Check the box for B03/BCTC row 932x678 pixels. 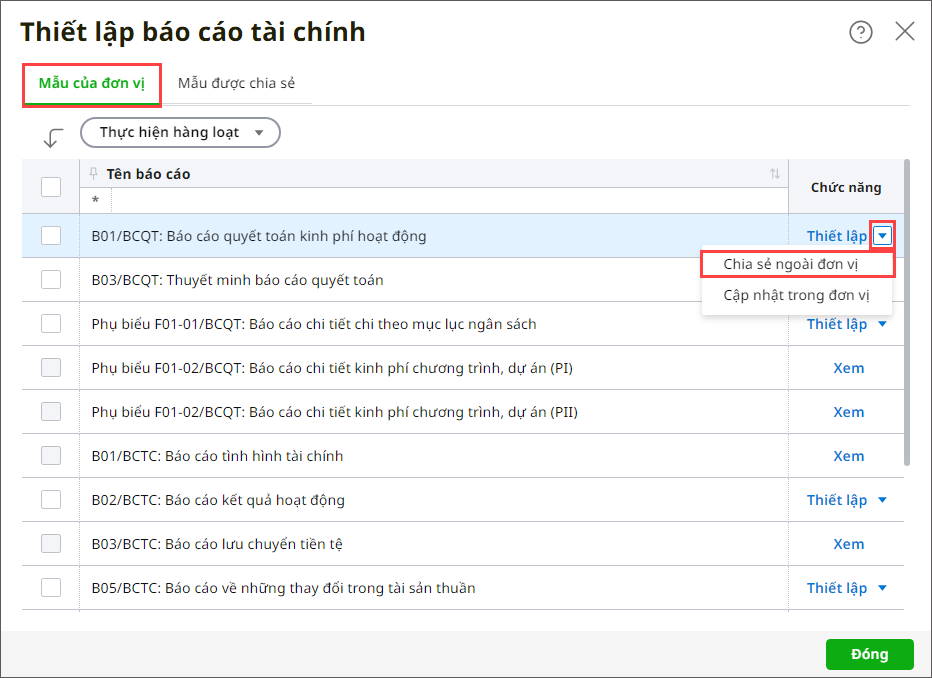click(x=51, y=544)
